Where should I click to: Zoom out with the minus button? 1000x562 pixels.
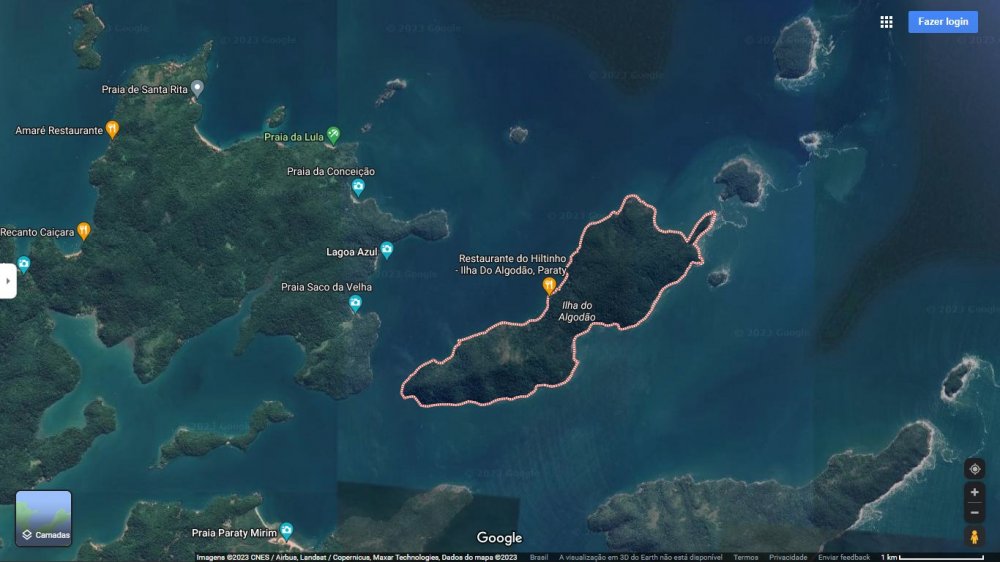pyautogui.click(x=974, y=513)
